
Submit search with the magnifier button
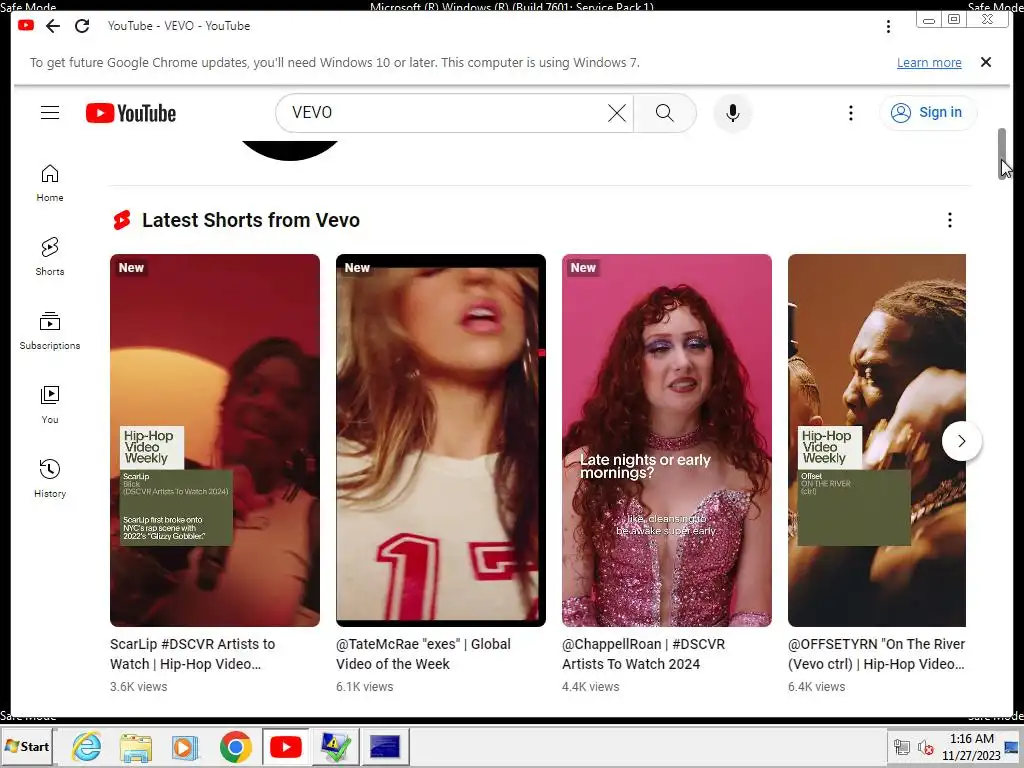(x=664, y=113)
